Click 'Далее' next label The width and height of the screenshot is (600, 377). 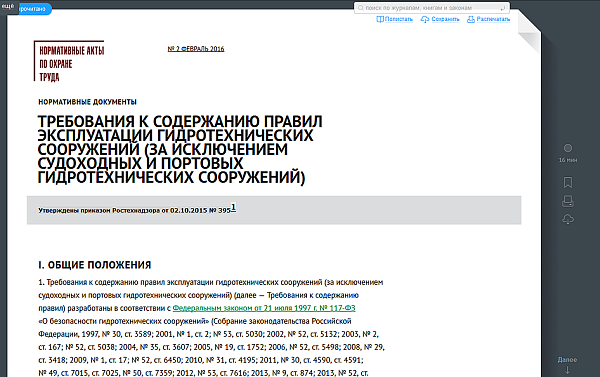click(567, 360)
